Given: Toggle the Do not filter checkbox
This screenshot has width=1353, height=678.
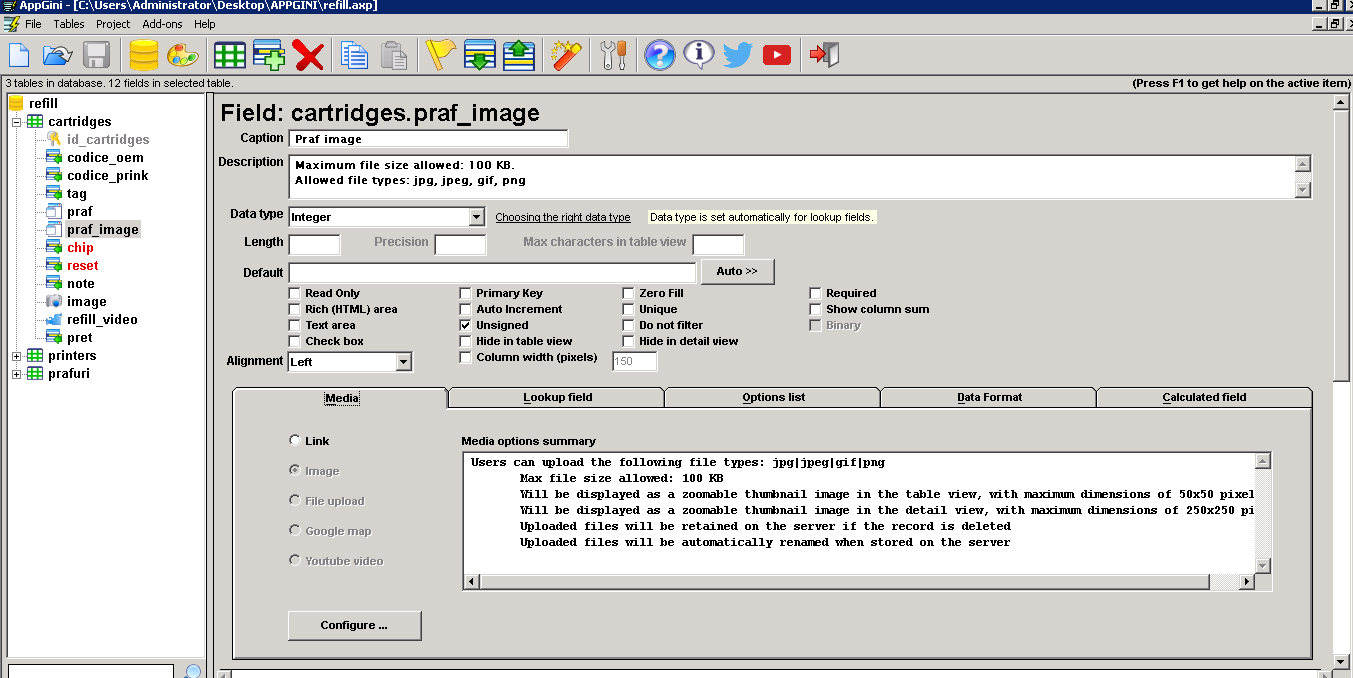Looking at the screenshot, I should 628,325.
